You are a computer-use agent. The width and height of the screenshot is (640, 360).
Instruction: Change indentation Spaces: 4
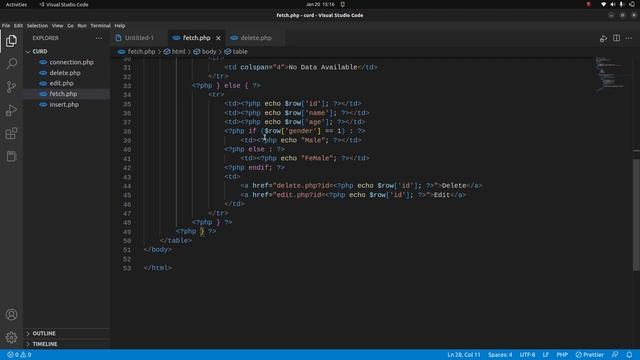(500, 355)
